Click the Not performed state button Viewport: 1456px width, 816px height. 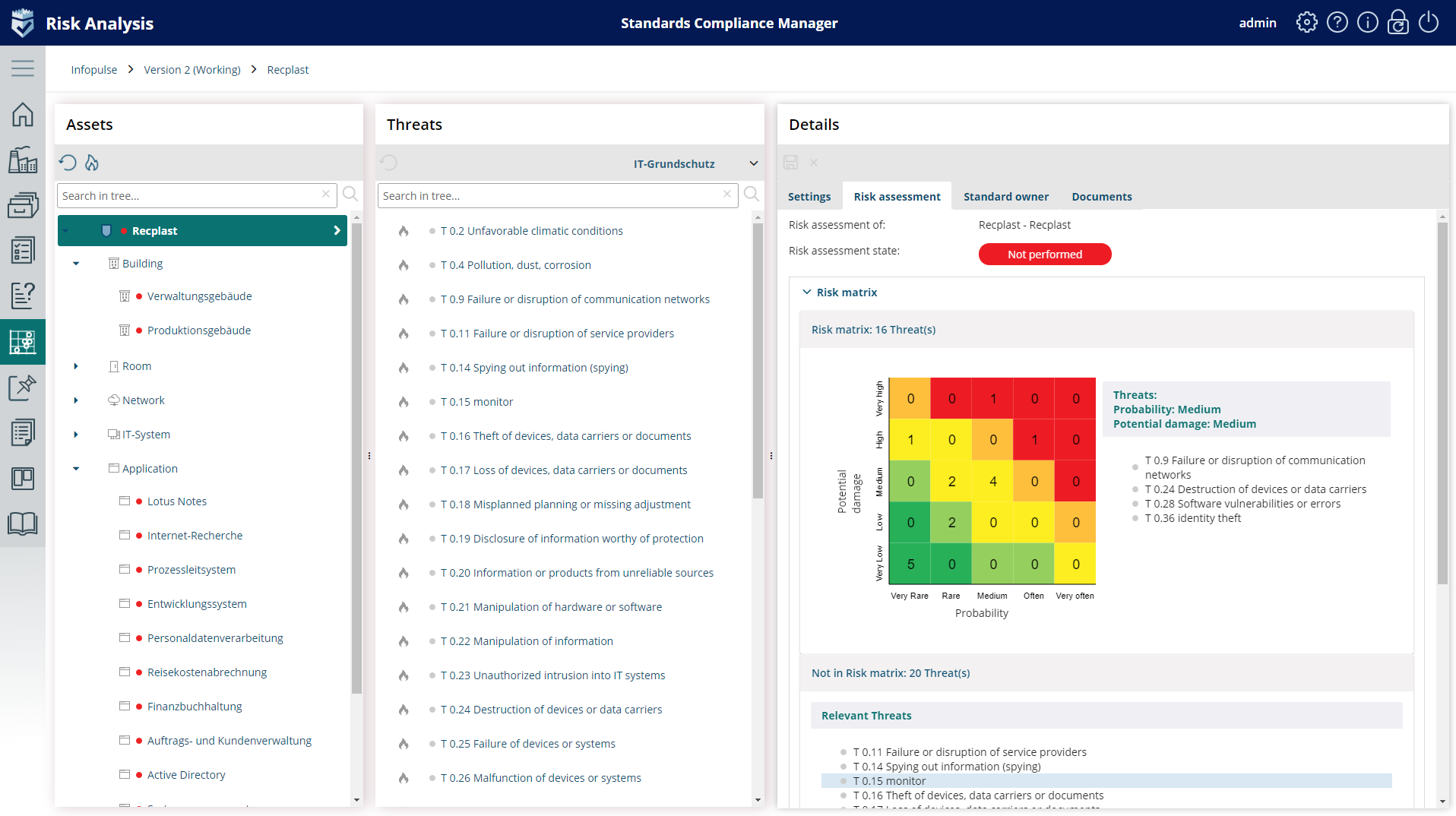[x=1045, y=255]
